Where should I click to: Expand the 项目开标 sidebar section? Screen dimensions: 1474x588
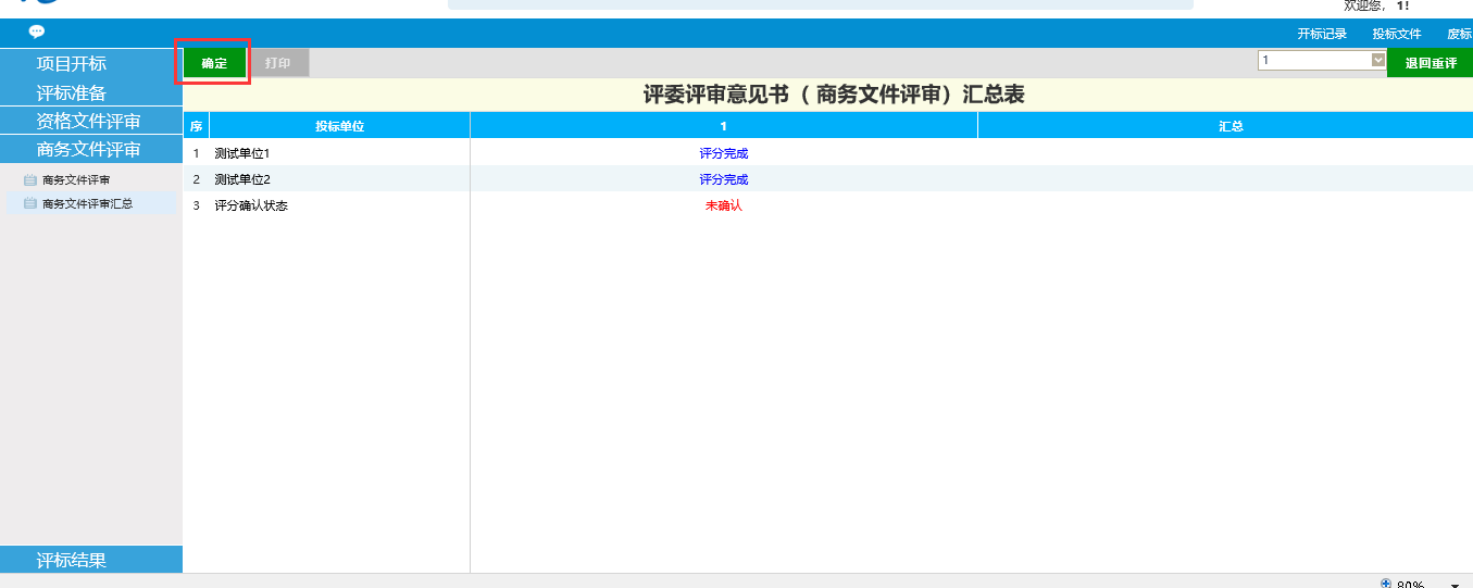[x=71, y=63]
